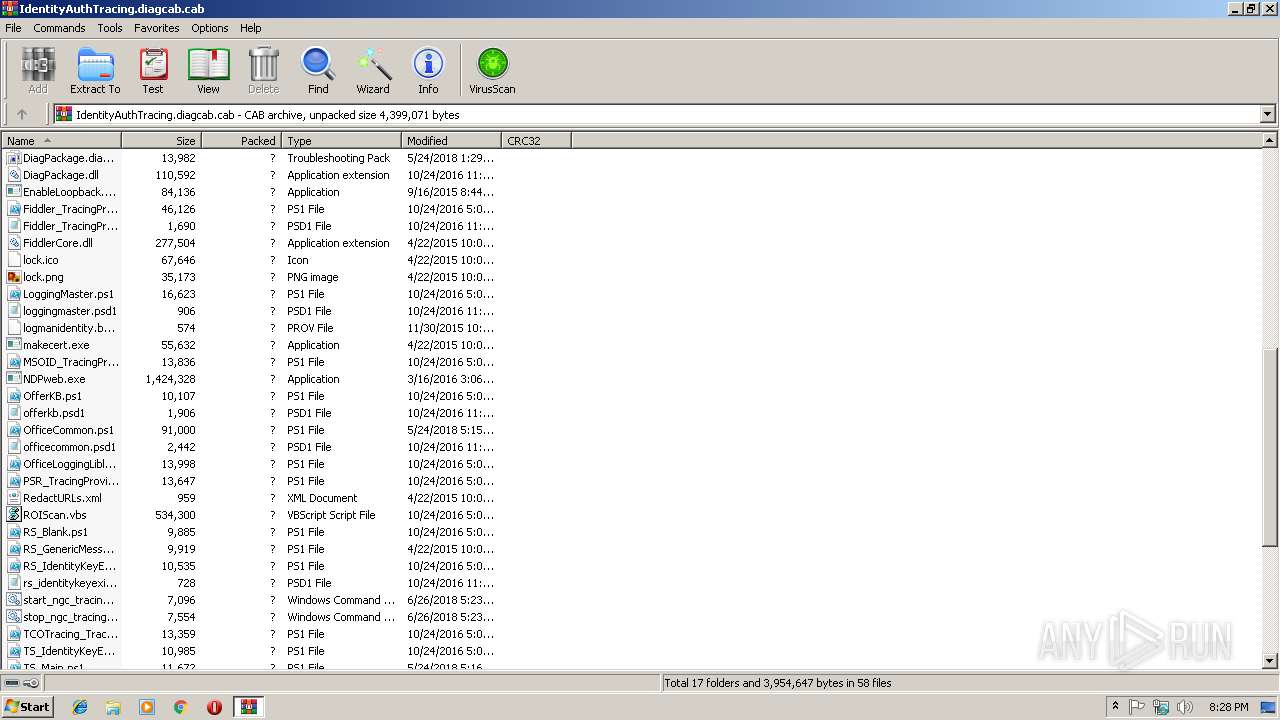Select RedactURLs.xml file icon

[x=14, y=498]
